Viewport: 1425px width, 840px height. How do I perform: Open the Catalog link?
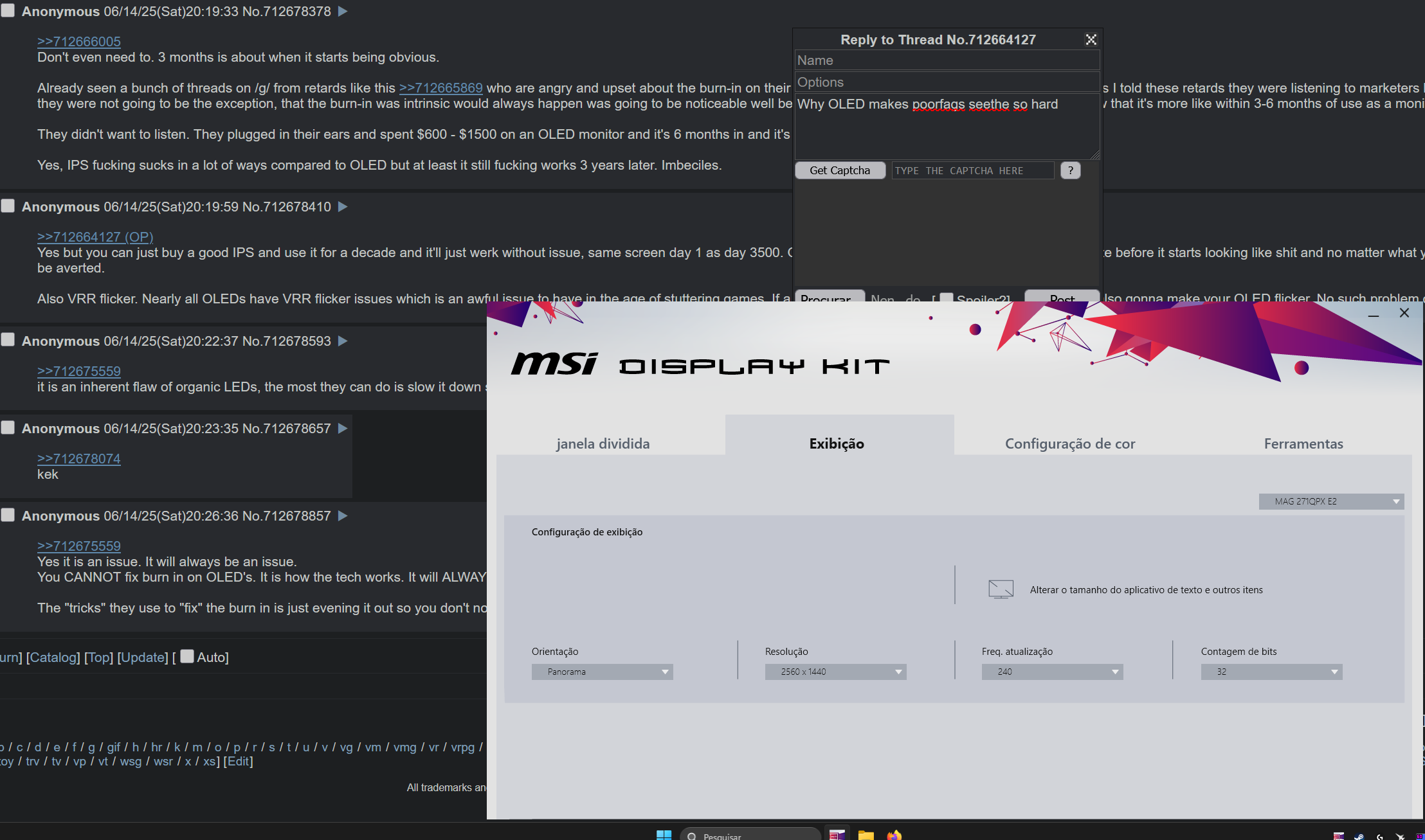click(x=53, y=657)
